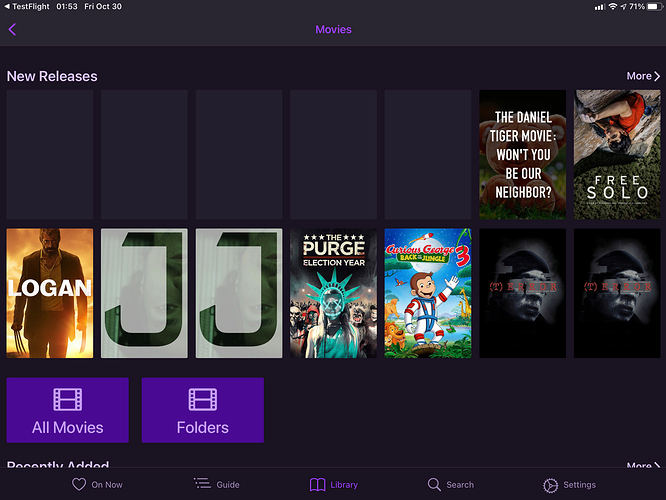Tap the purple back chevron icon
The width and height of the screenshot is (666, 500).
tap(12, 30)
